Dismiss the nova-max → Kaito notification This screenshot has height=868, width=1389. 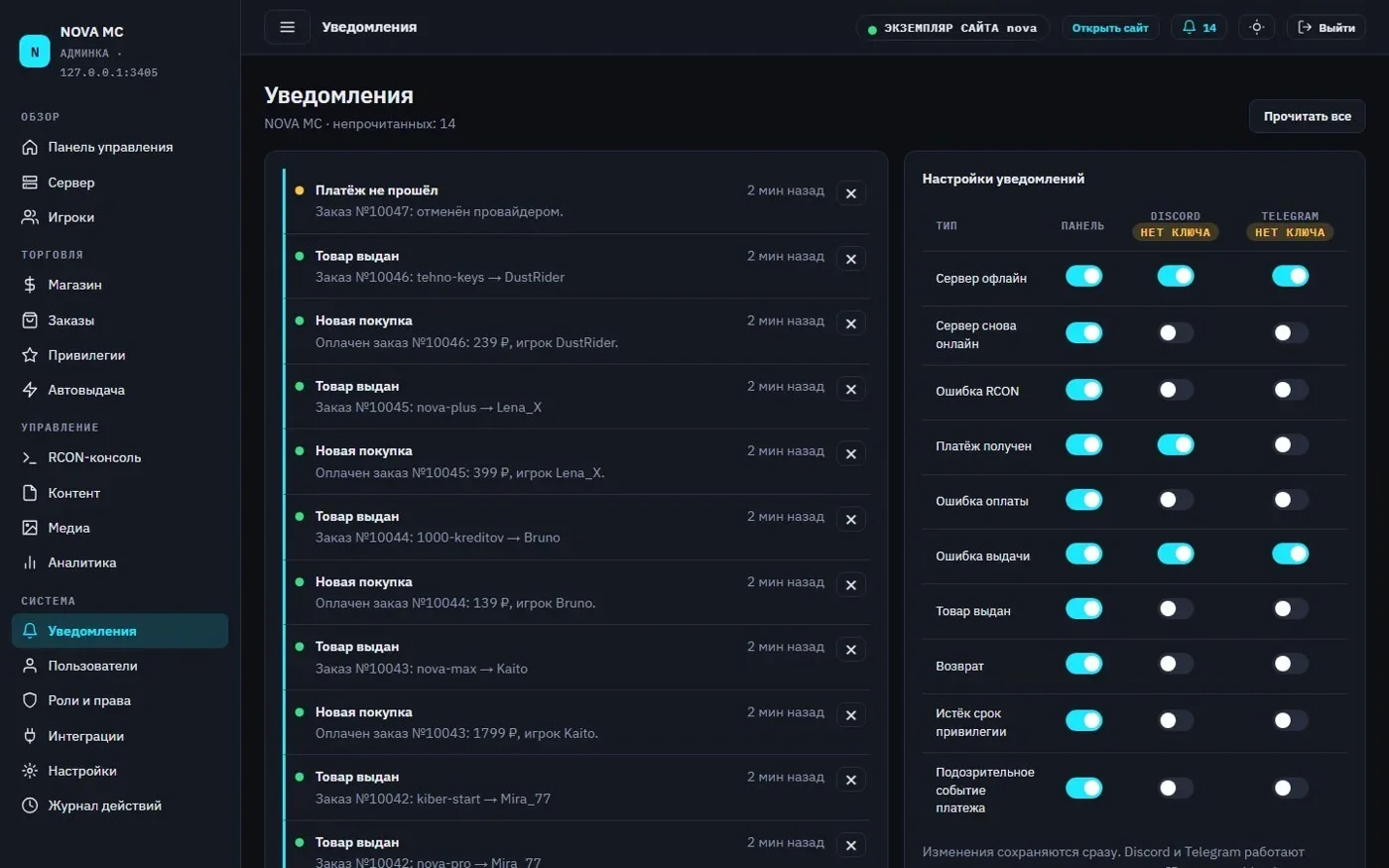pyautogui.click(x=851, y=650)
